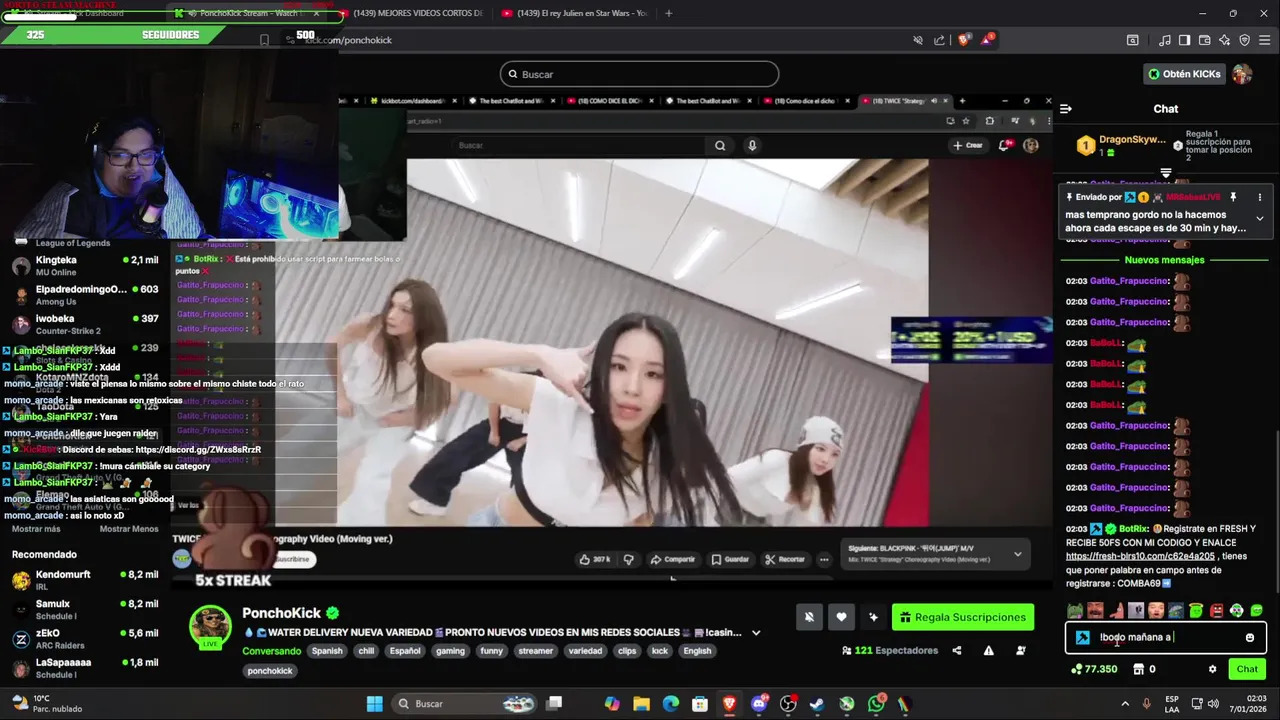Screen dimensions: 1280x720
Task: Click the taskbar Buscar search box
Action: pos(463,703)
